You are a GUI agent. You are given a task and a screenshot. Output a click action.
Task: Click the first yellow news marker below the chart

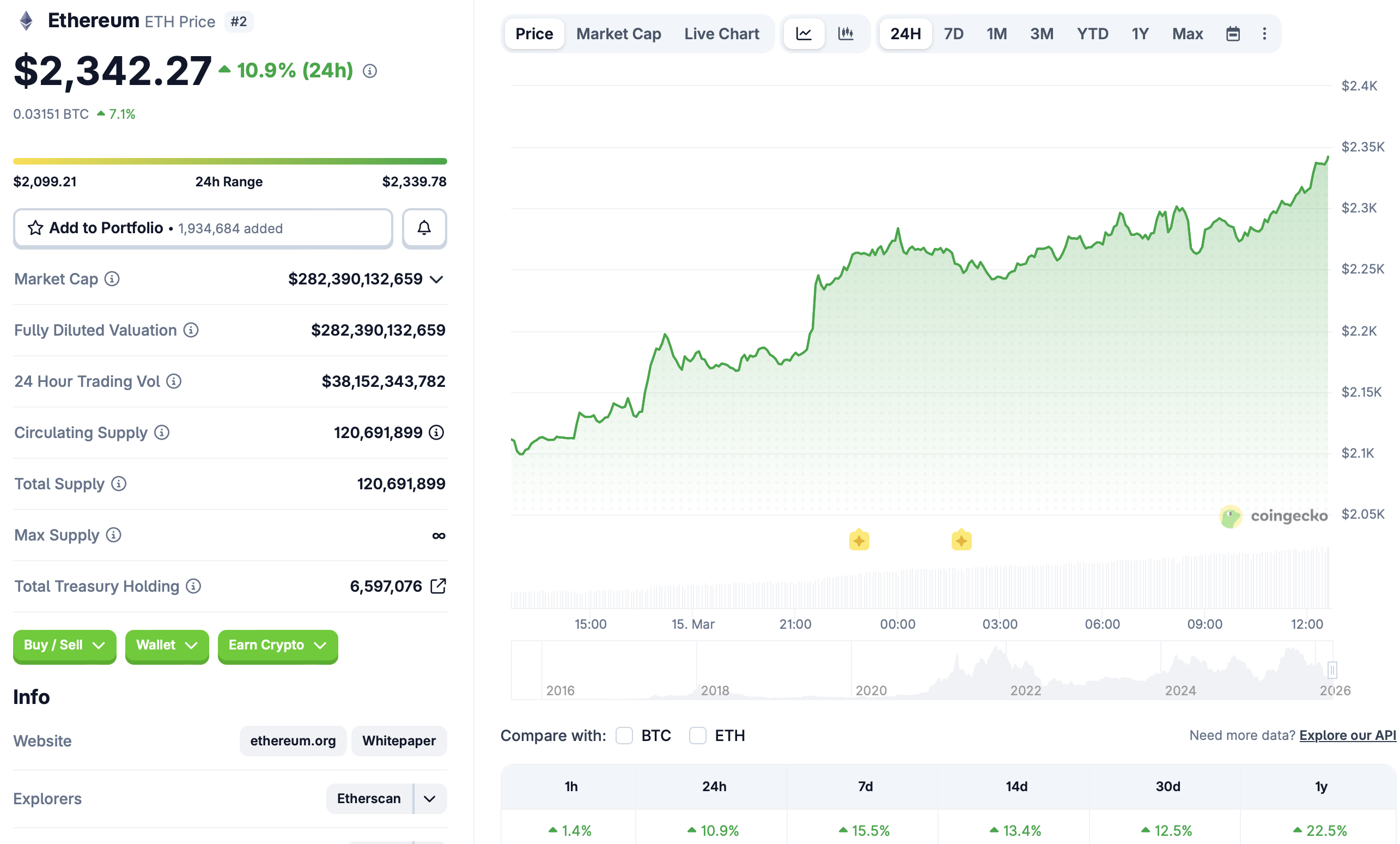859,540
